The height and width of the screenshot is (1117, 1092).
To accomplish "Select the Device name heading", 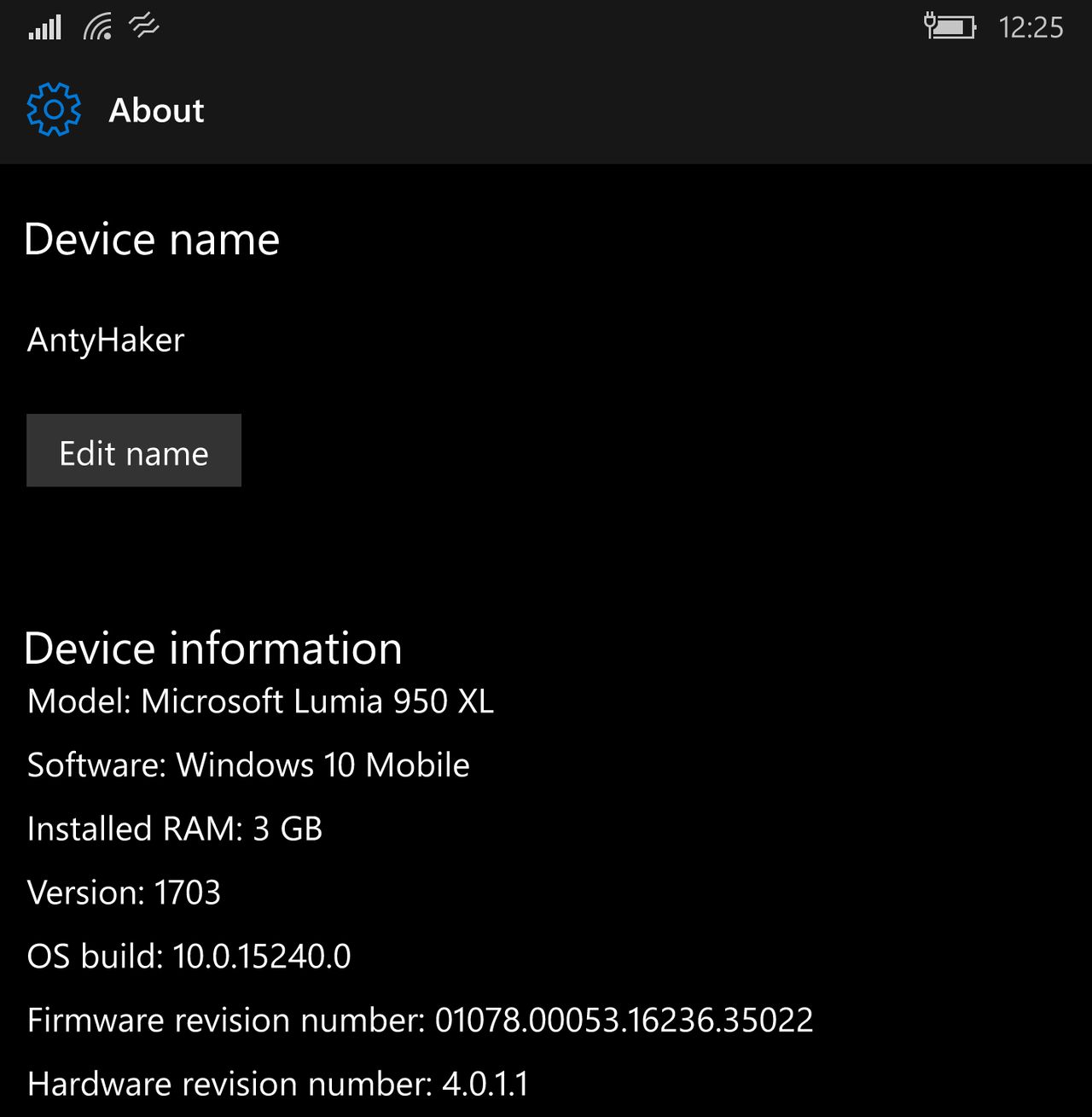I will (152, 239).
